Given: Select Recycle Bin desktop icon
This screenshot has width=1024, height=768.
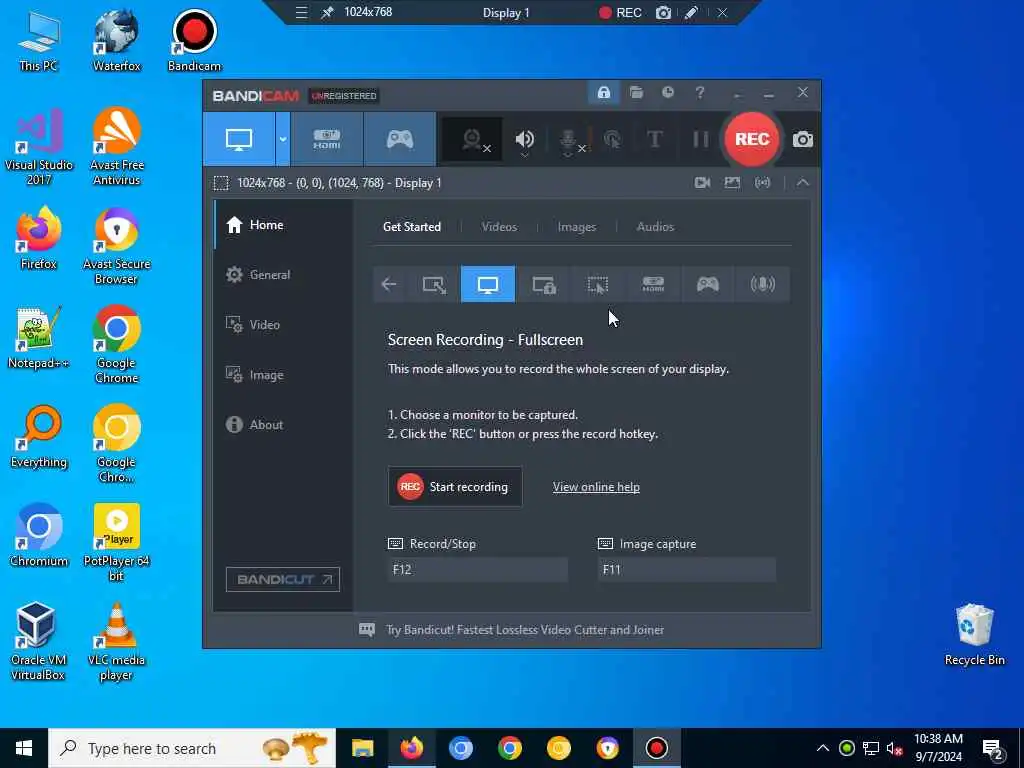Looking at the screenshot, I should coord(974,634).
